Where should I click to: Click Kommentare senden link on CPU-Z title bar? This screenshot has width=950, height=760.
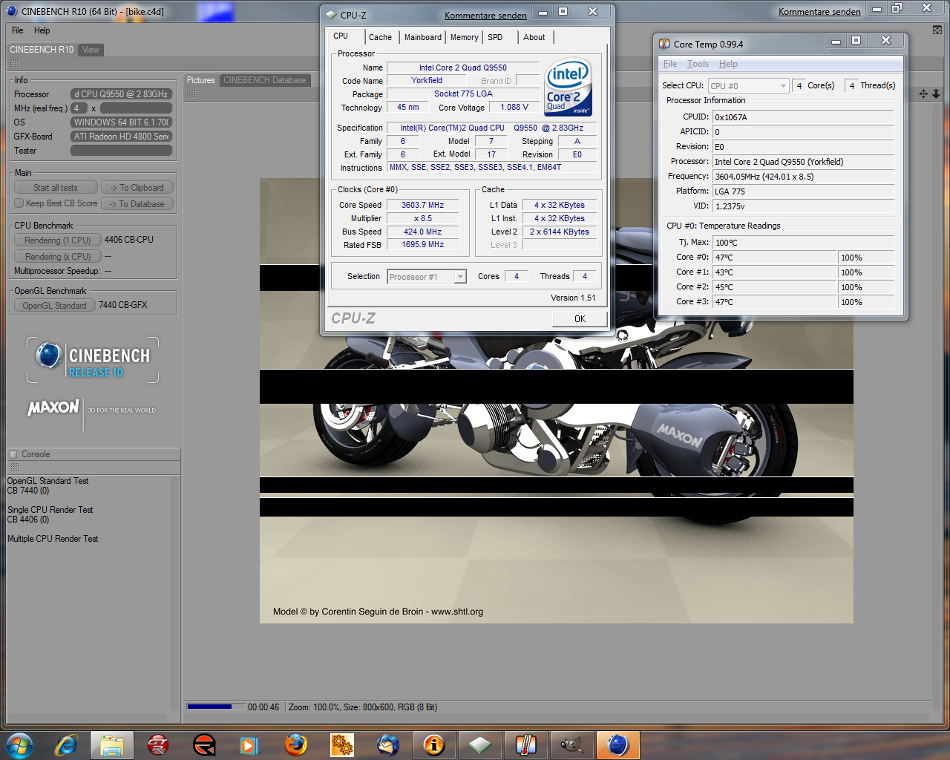485,15
